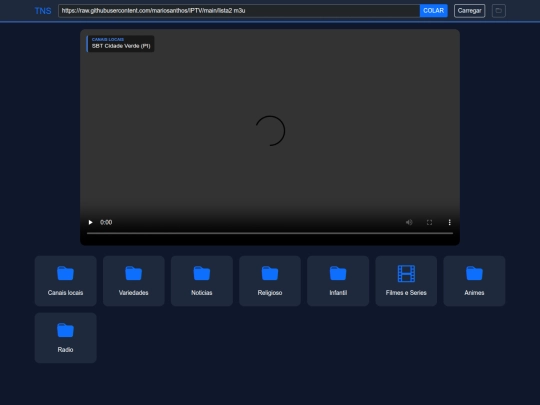Open the Noticias folder icon
The width and height of the screenshot is (540, 405).
click(x=202, y=273)
